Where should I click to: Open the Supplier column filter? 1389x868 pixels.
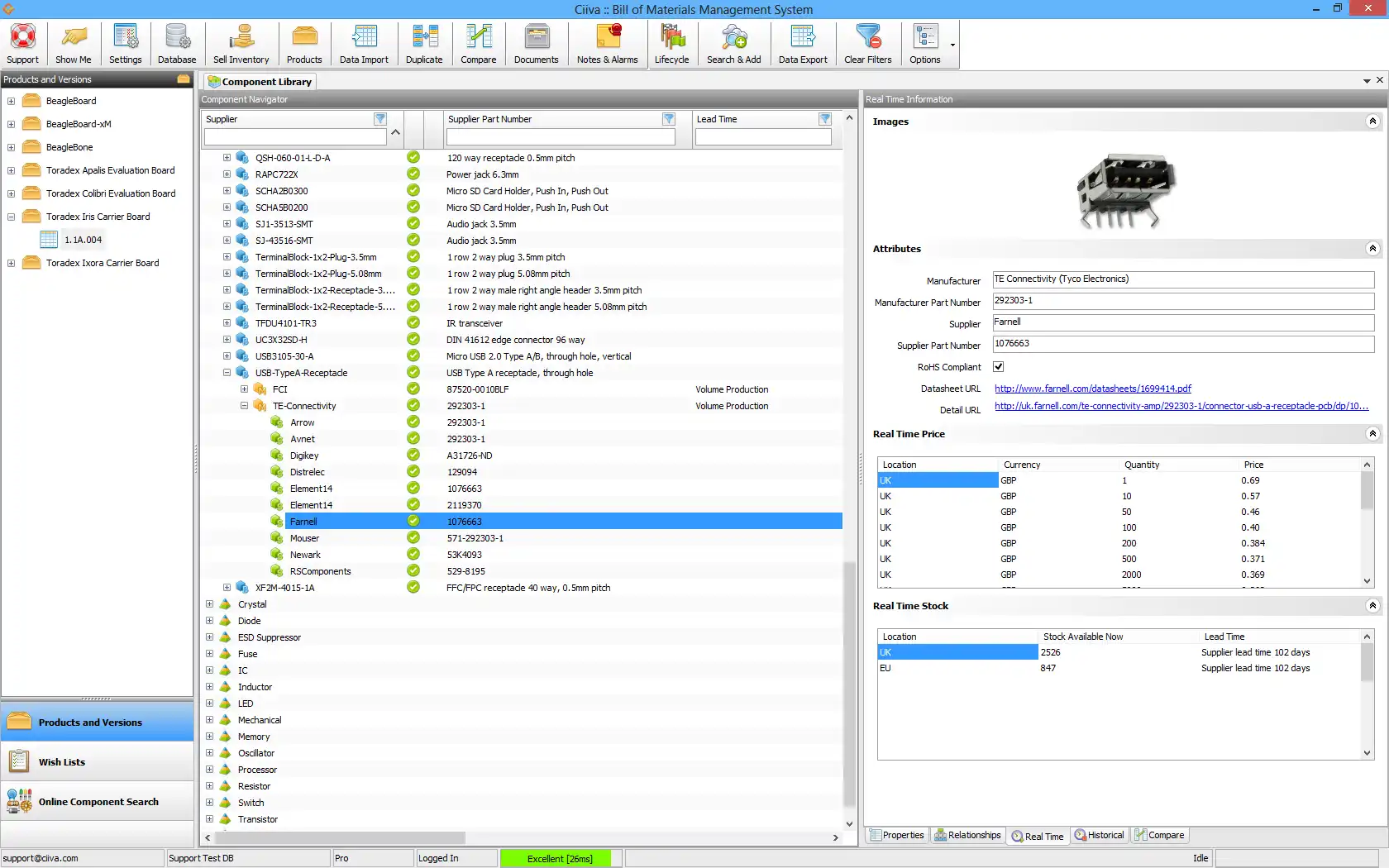[380, 119]
